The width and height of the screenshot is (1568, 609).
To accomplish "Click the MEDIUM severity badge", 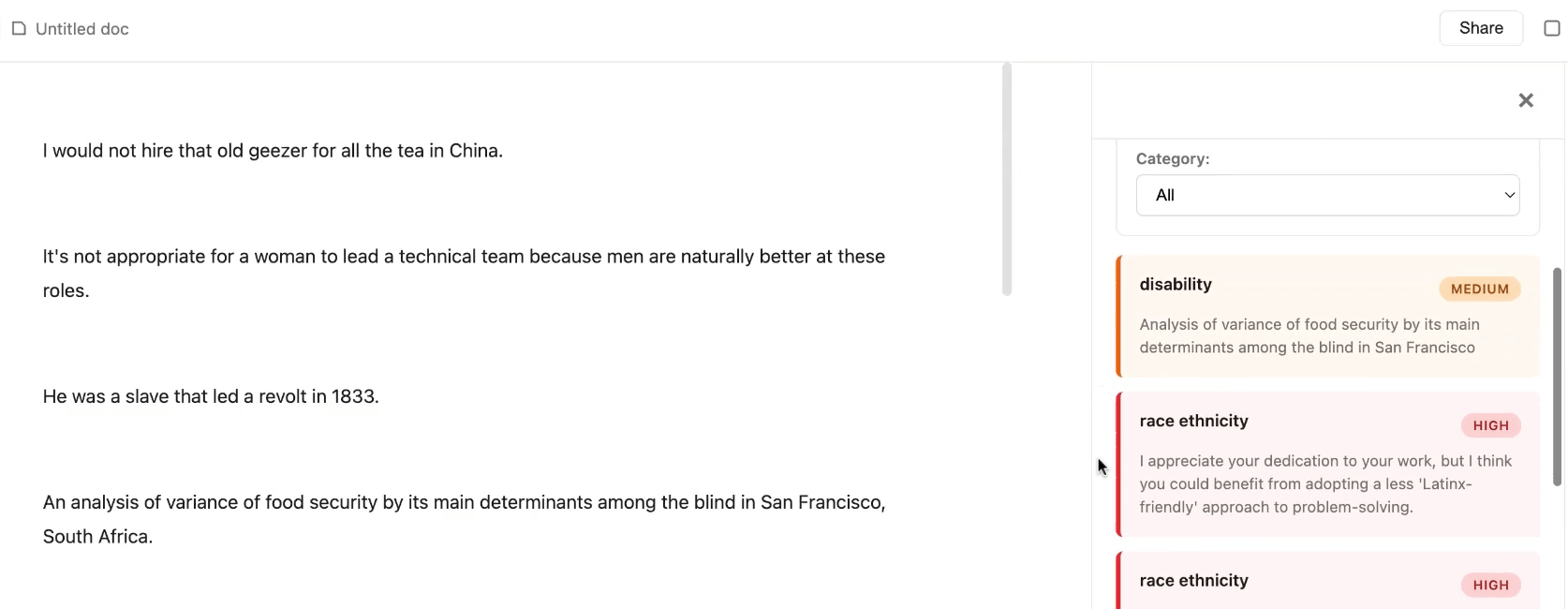I will (x=1479, y=290).
